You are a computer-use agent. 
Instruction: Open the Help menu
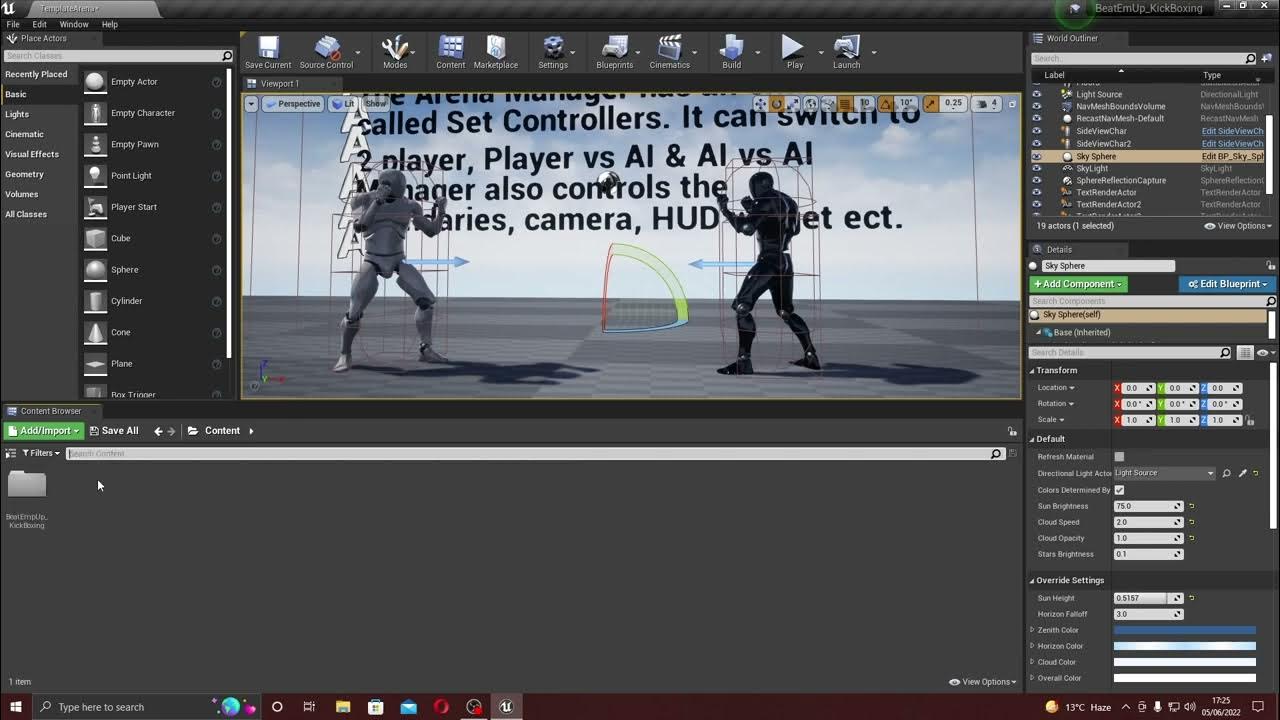pyautogui.click(x=110, y=24)
